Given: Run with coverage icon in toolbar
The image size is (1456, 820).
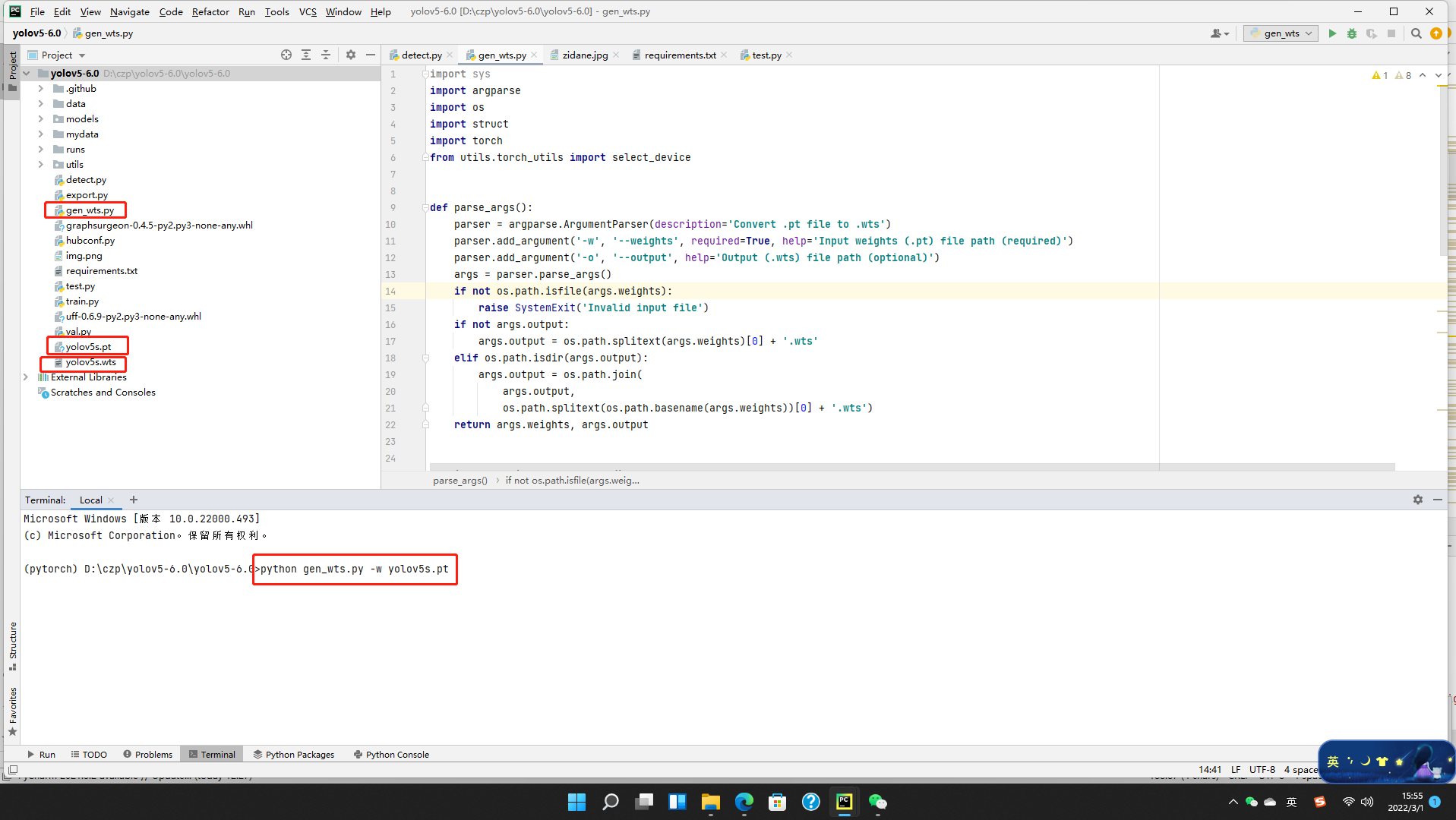Looking at the screenshot, I should pos(1372,33).
